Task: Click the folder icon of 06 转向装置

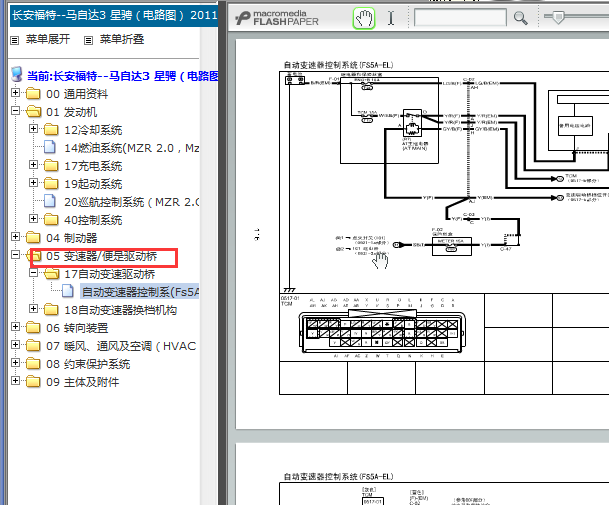Action: [33, 328]
